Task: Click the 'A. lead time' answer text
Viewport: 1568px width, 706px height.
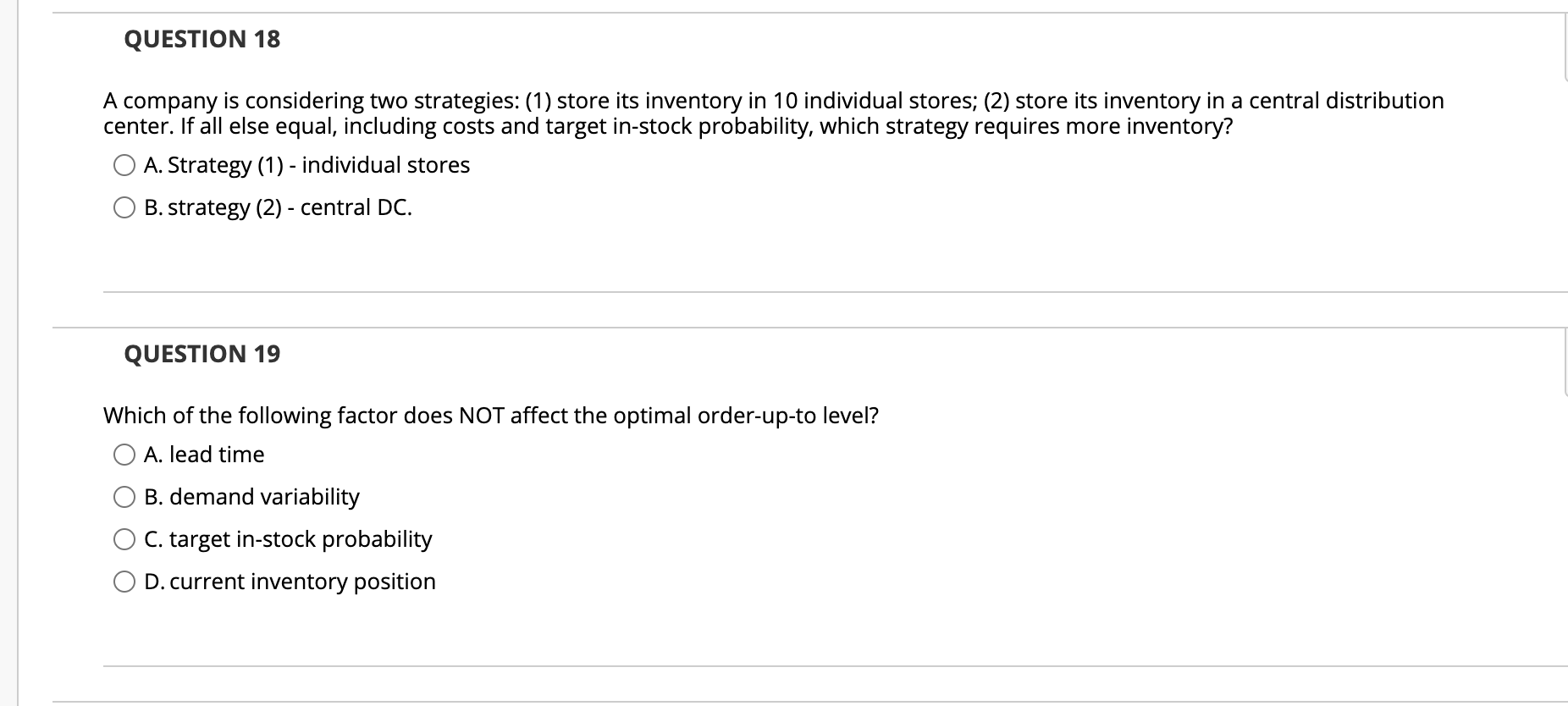Action: [203, 454]
